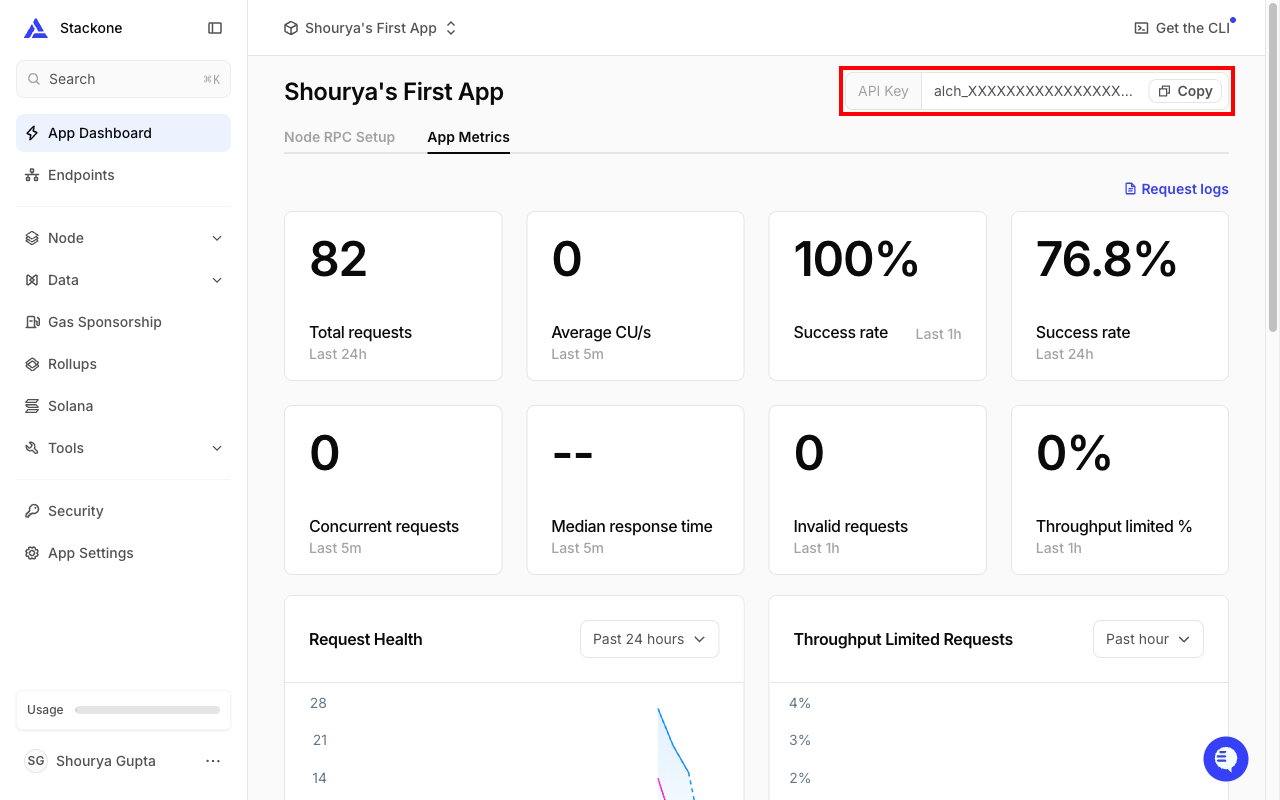Click the document icon beside Request logs
This screenshot has height=800, width=1280.
point(1130,189)
